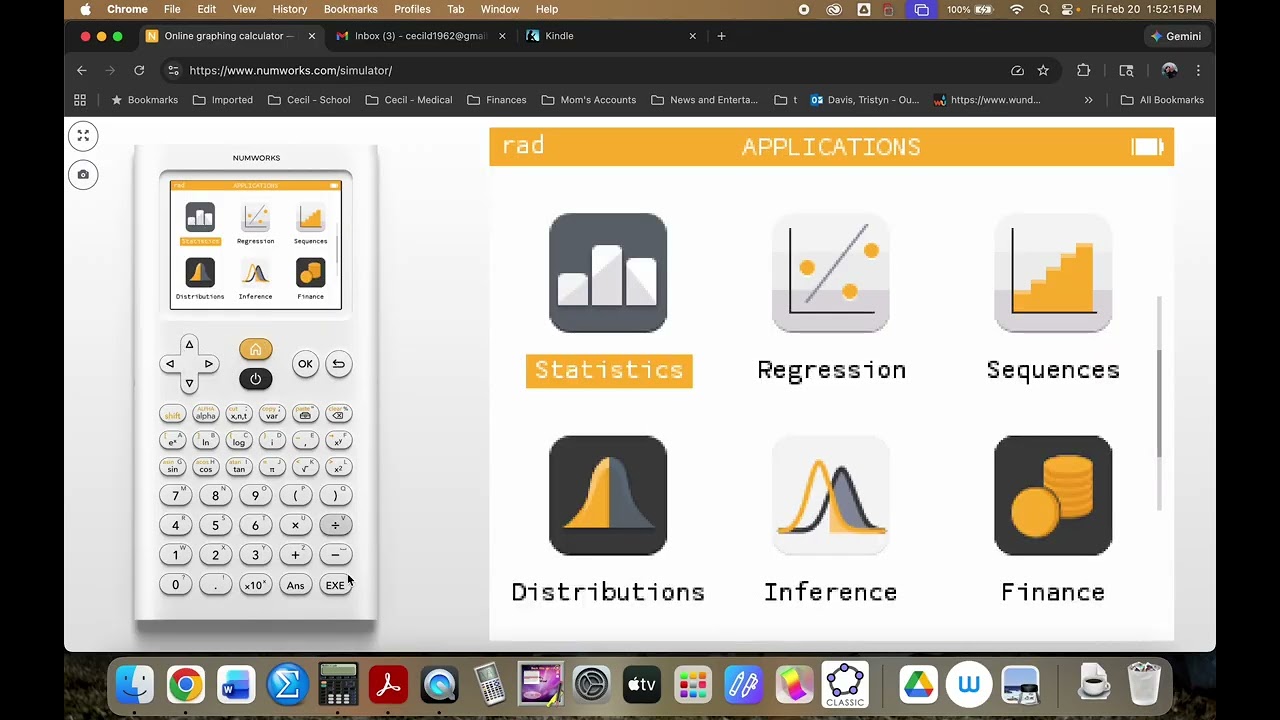
Task: Open Apple TV from the Dock
Action: [642, 685]
